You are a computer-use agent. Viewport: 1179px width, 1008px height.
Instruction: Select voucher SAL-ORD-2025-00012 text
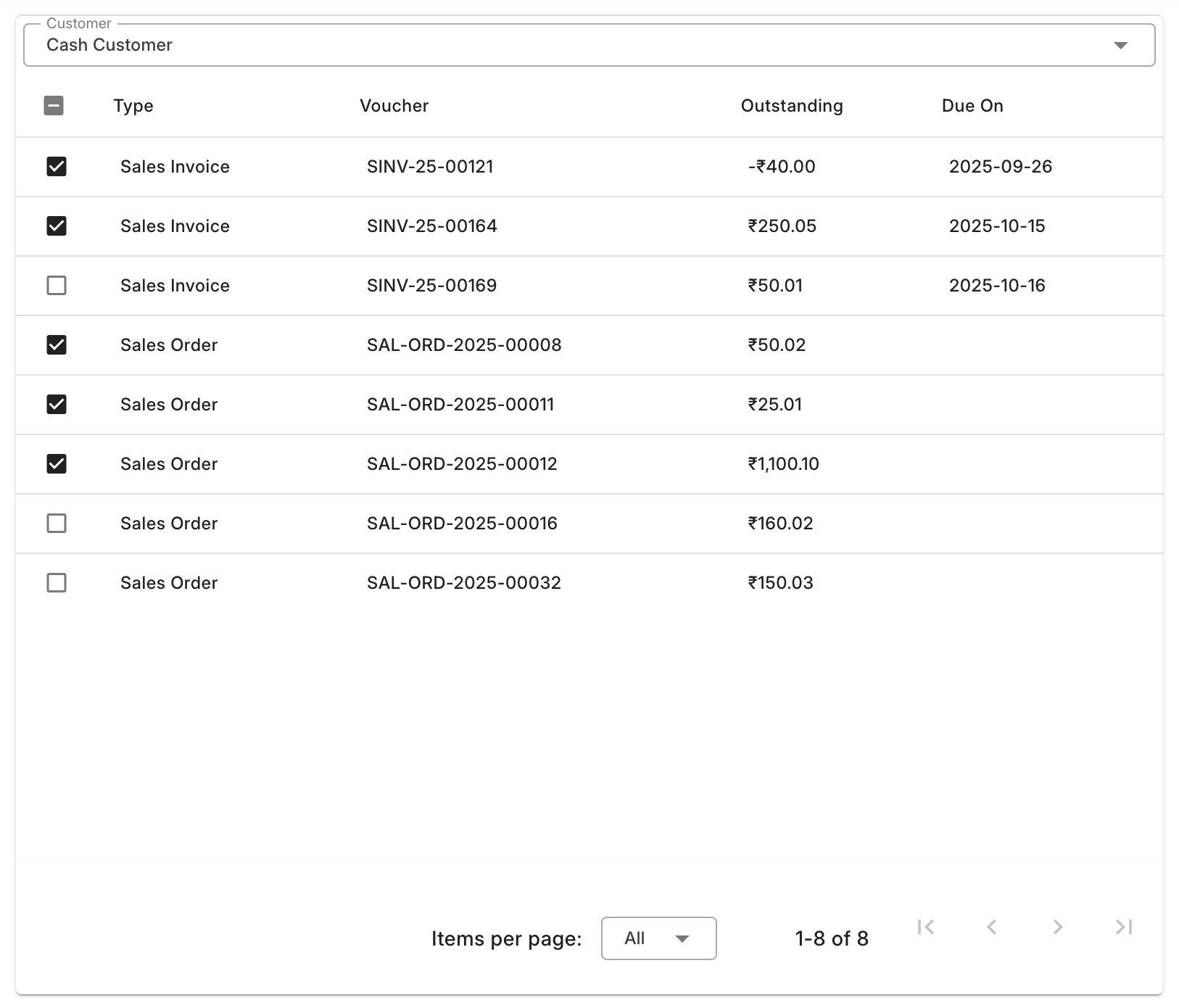[x=462, y=464]
